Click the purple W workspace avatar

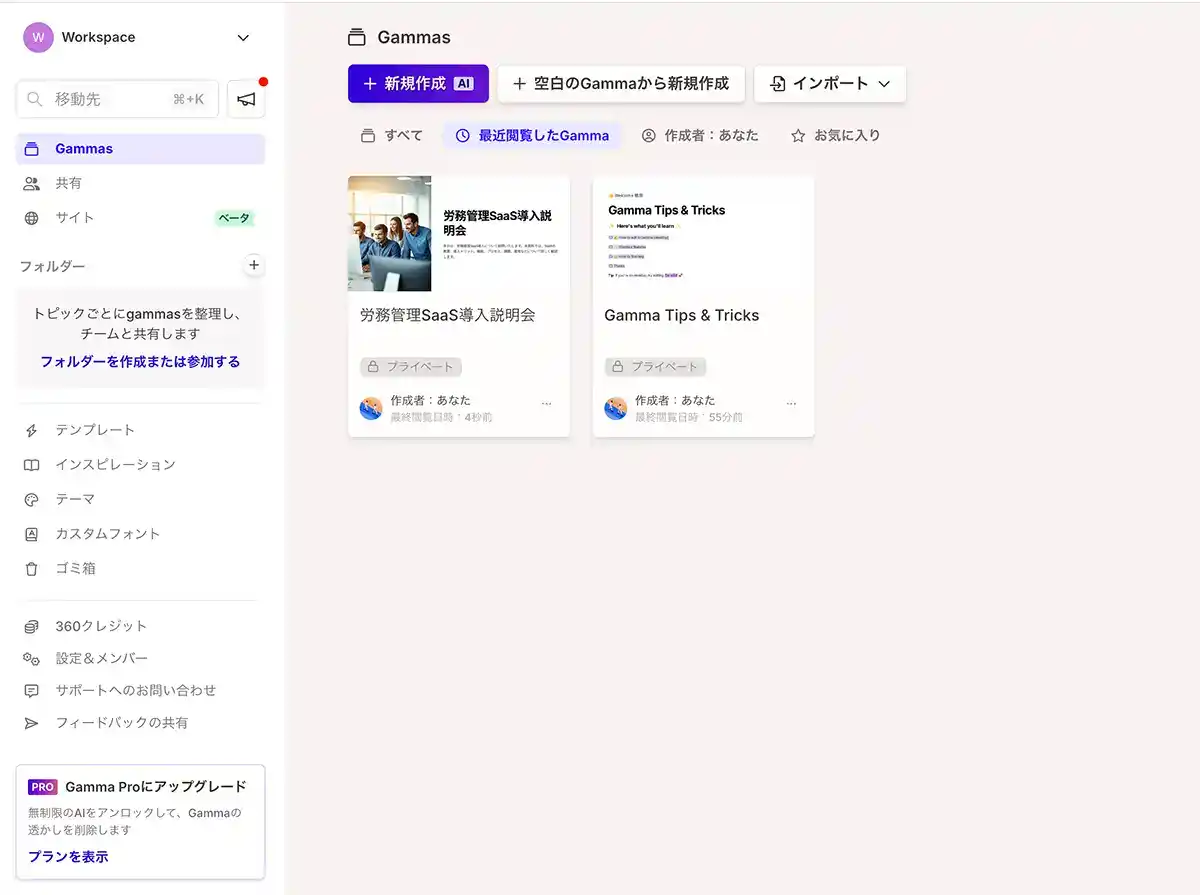pos(38,37)
